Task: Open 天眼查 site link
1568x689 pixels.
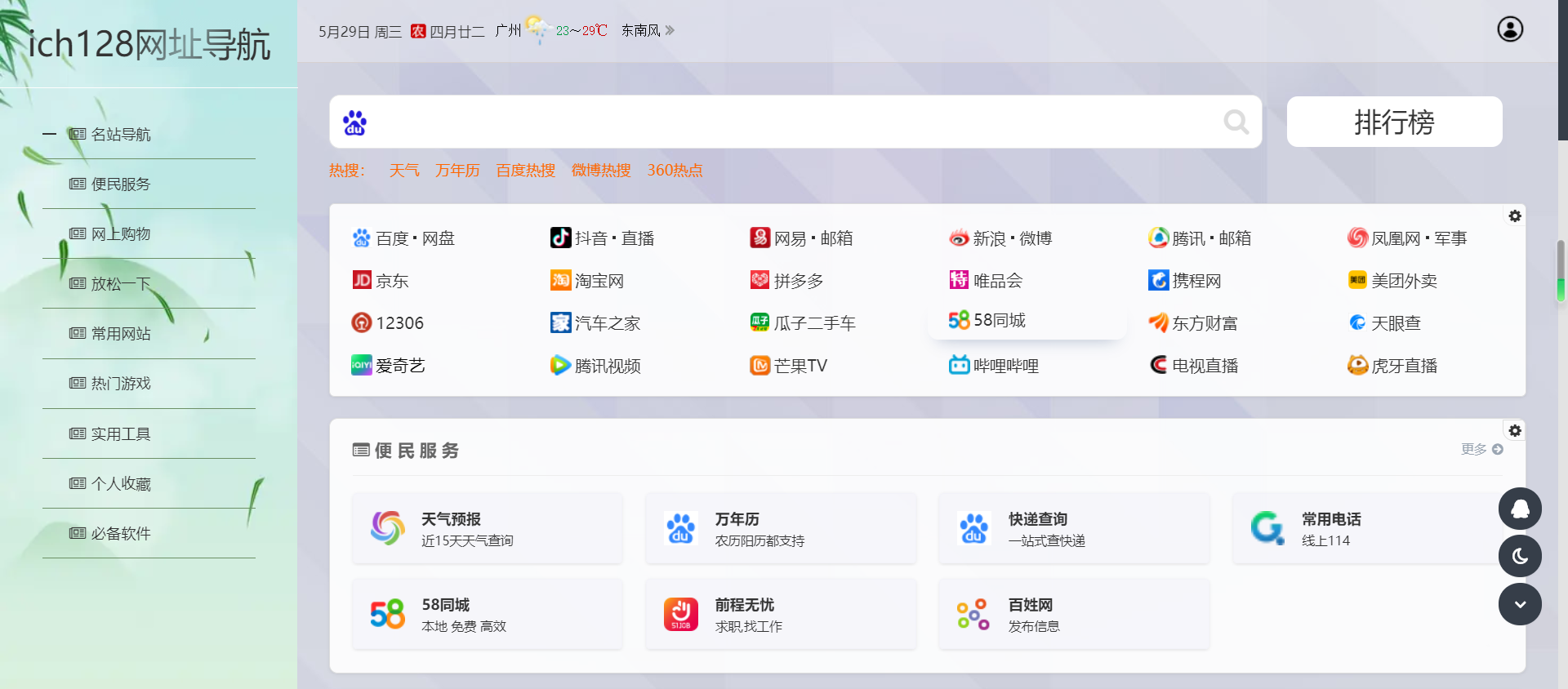Action: tap(1384, 323)
